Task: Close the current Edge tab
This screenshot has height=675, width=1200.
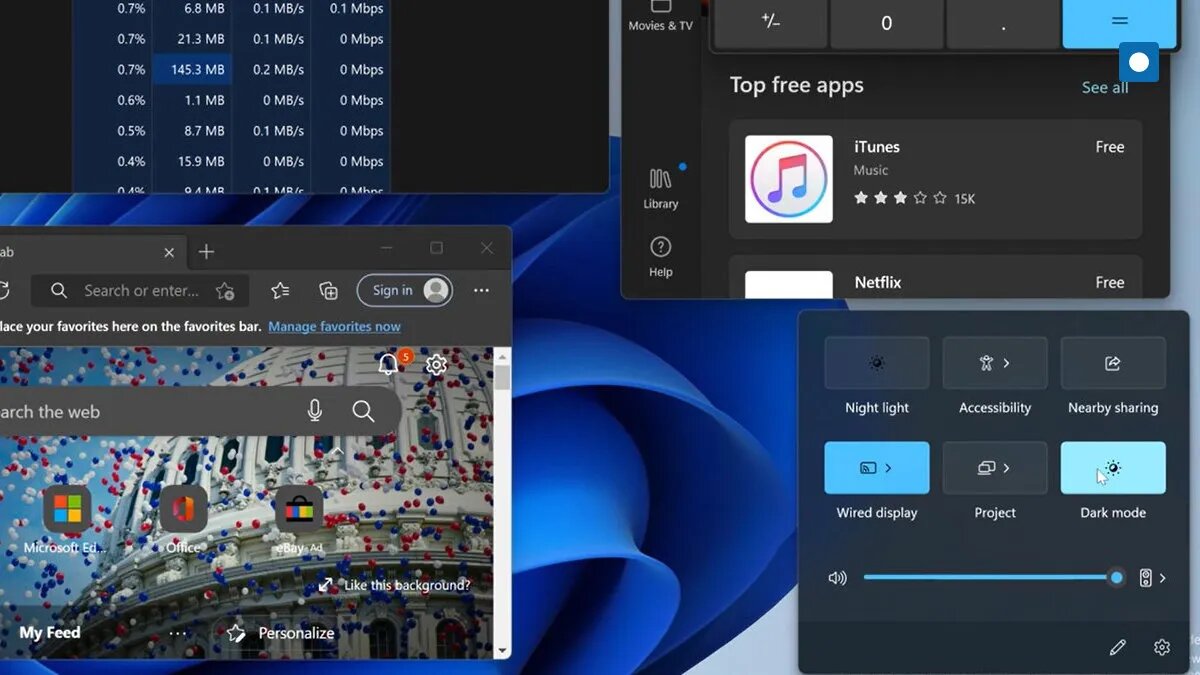Action: click(169, 253)
